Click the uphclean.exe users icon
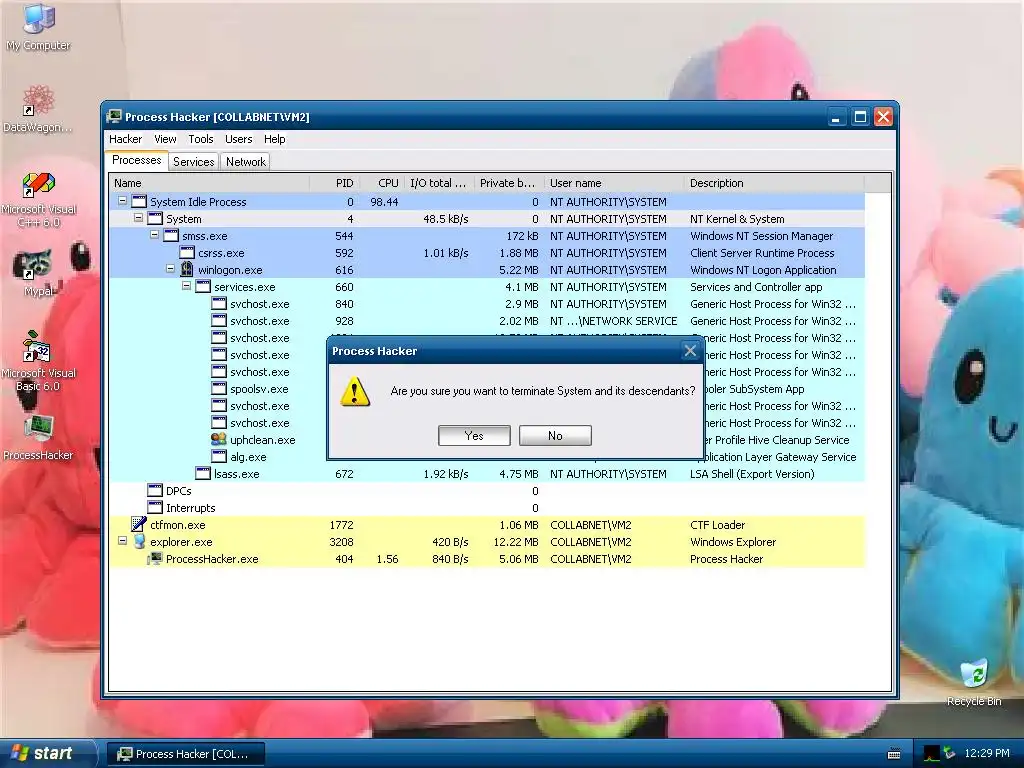The width and height of the screenshot is (1024, 768). click(x=219, y=440)
